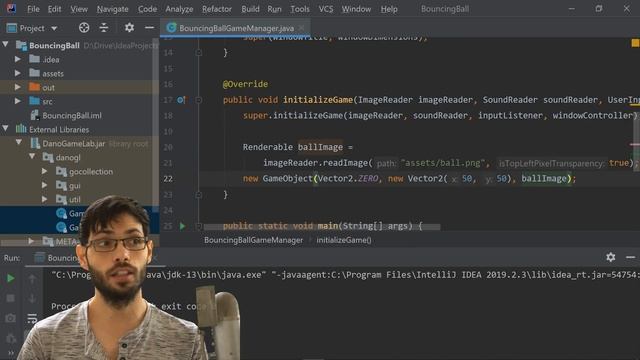This screenshot has width=640, height=360.
Task: Collapse the DanoGameLab.jar node
Action: click(19, 142)
